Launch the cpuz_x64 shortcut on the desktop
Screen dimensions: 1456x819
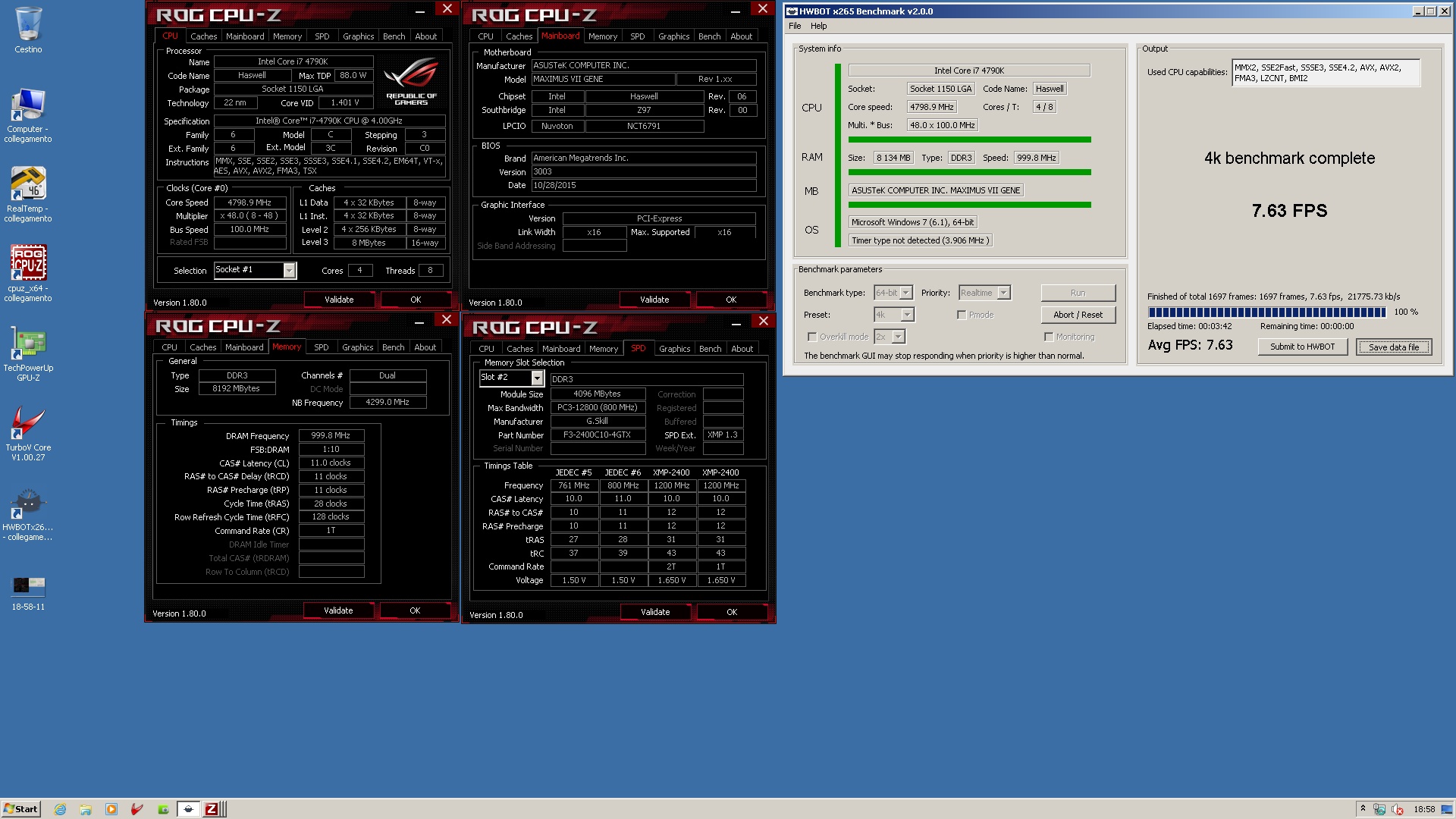(x=28, y=273)
